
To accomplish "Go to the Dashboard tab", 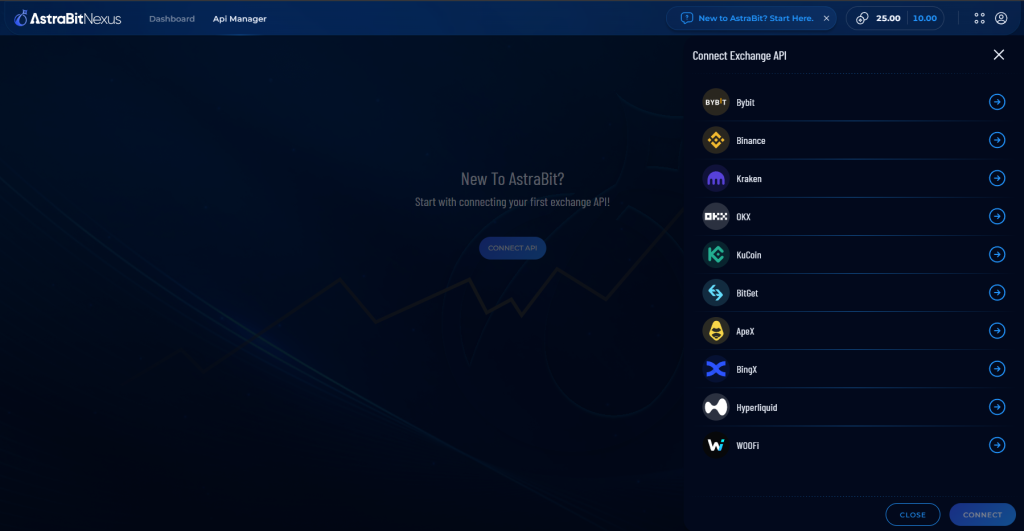I will [172, 19].
